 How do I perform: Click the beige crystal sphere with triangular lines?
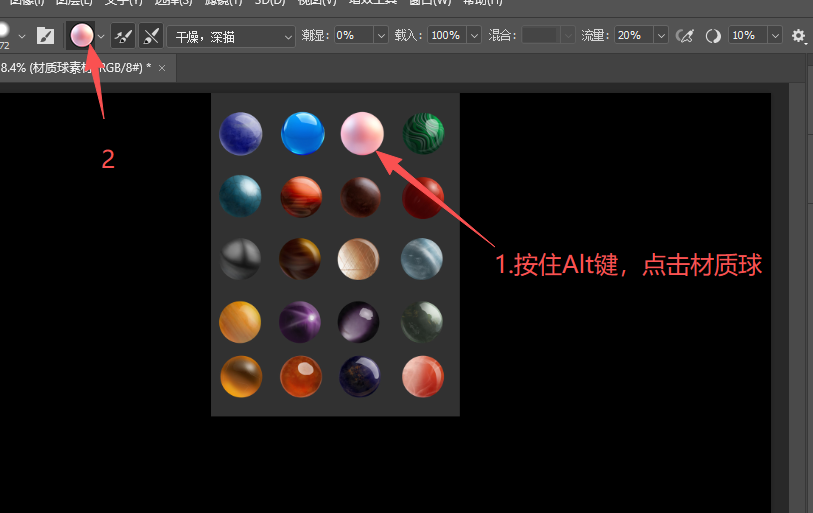coord(358,259)
